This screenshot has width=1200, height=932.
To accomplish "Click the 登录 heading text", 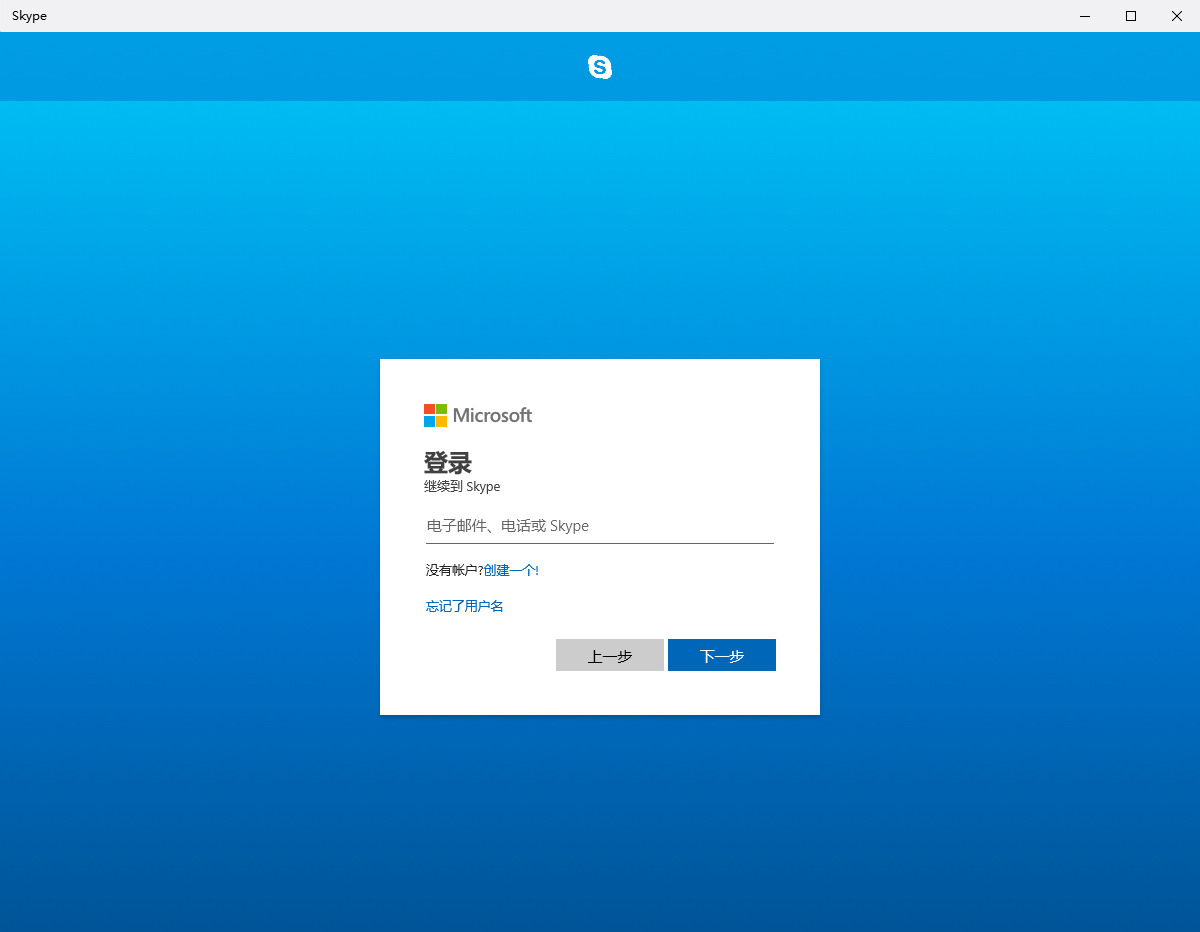I will (448, 463).
